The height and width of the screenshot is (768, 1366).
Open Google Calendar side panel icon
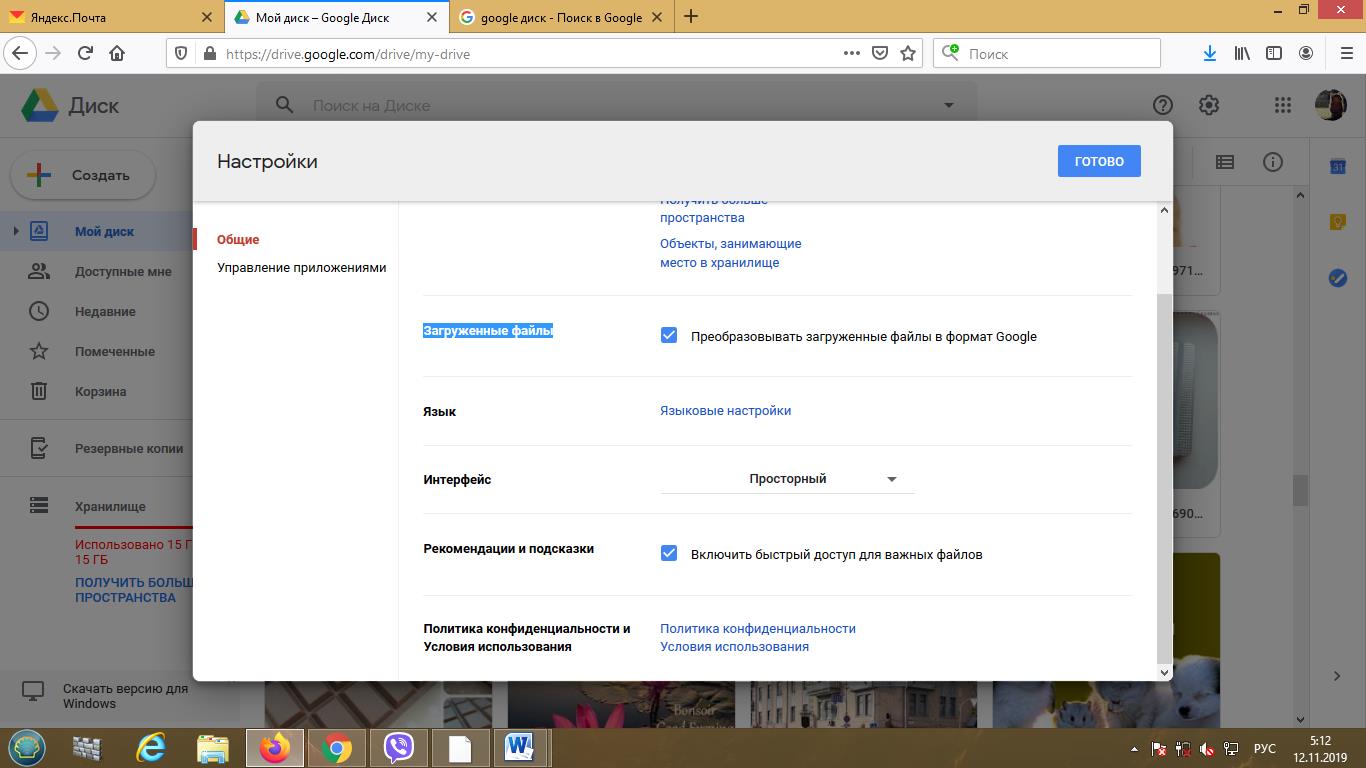(x=1338, y=167)
